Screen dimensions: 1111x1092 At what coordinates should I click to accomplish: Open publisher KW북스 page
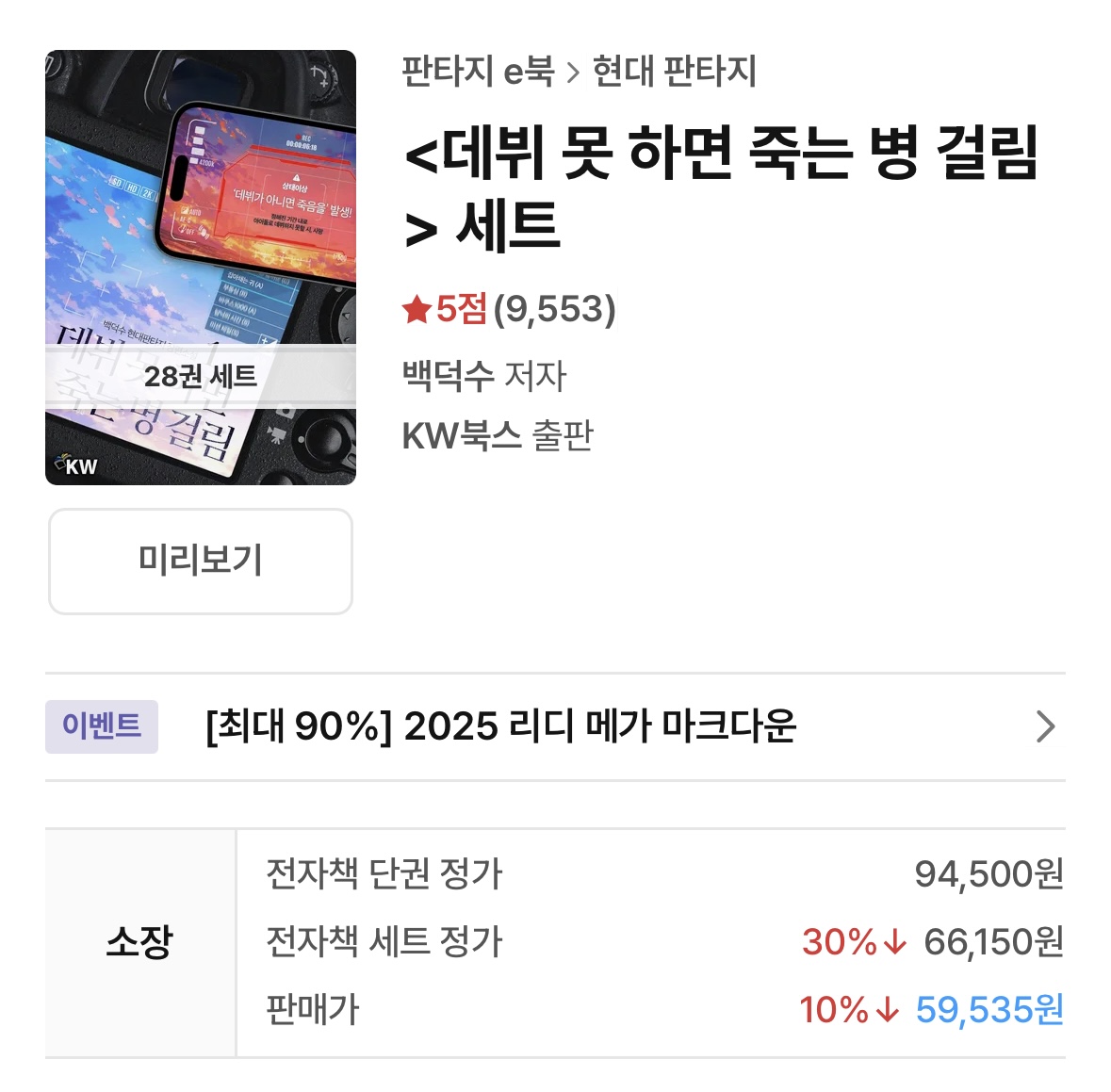[x=462, y=435]
